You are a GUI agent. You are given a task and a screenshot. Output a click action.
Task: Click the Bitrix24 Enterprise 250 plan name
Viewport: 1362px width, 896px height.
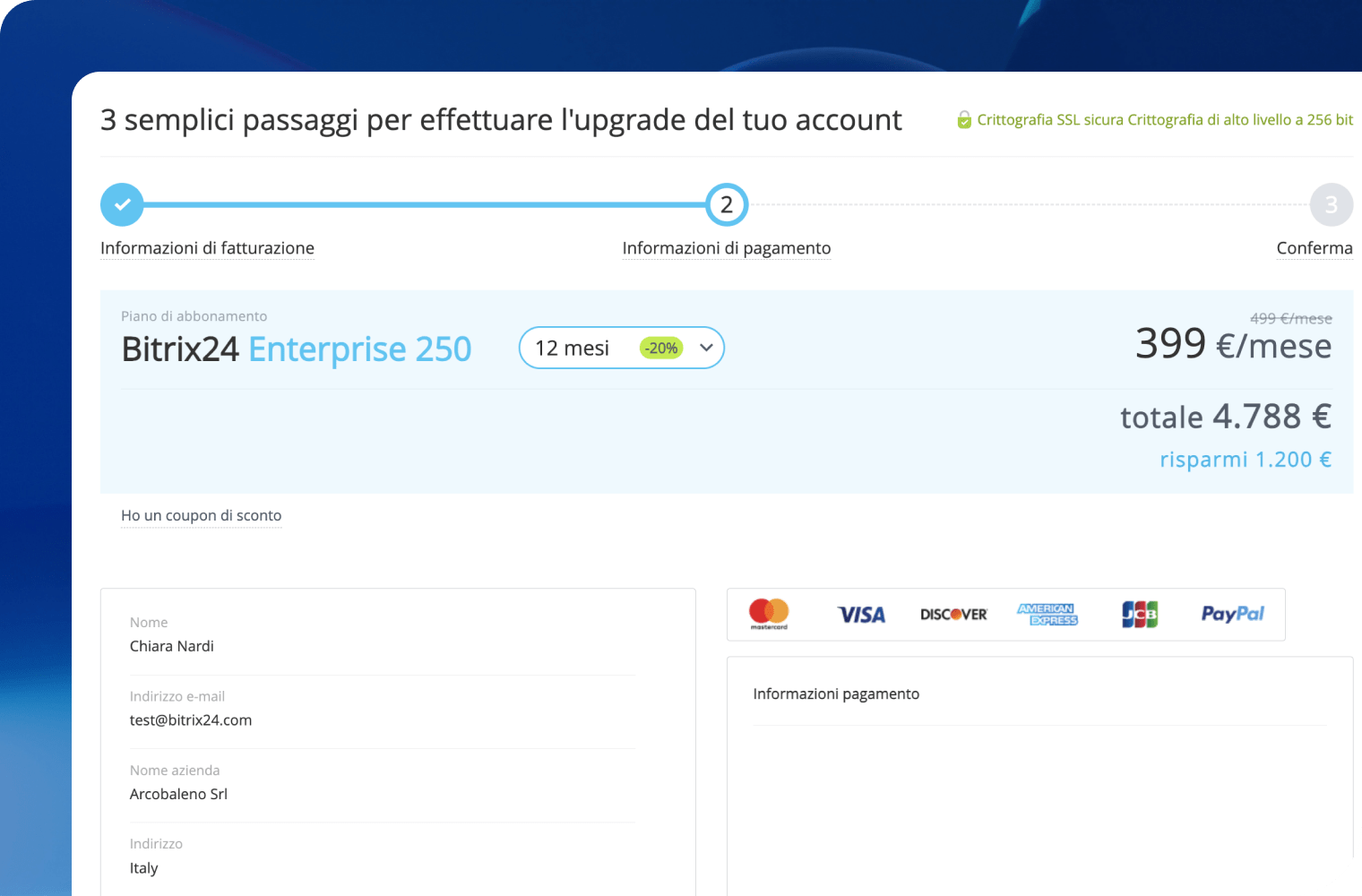pos(297,349)
